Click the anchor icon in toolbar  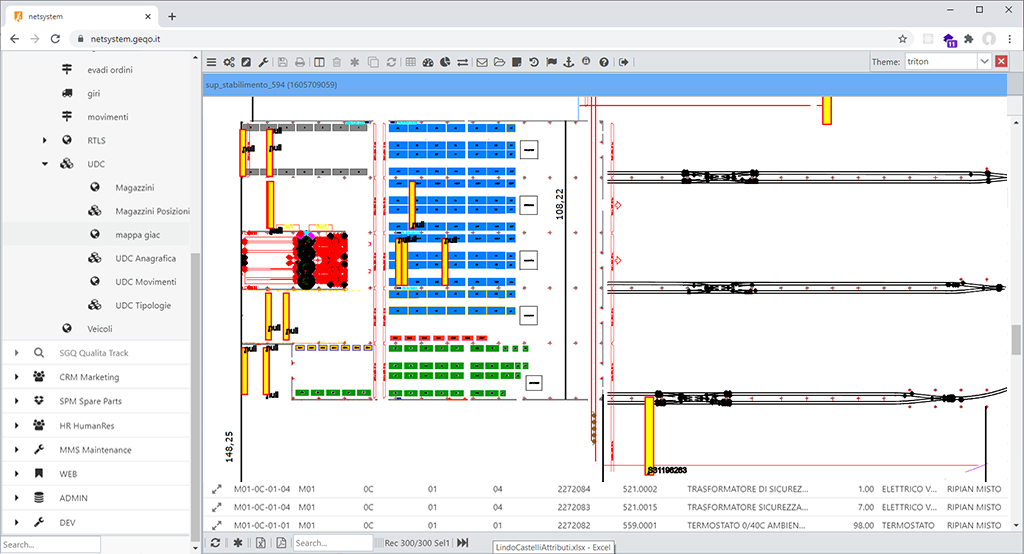[569, 62]
